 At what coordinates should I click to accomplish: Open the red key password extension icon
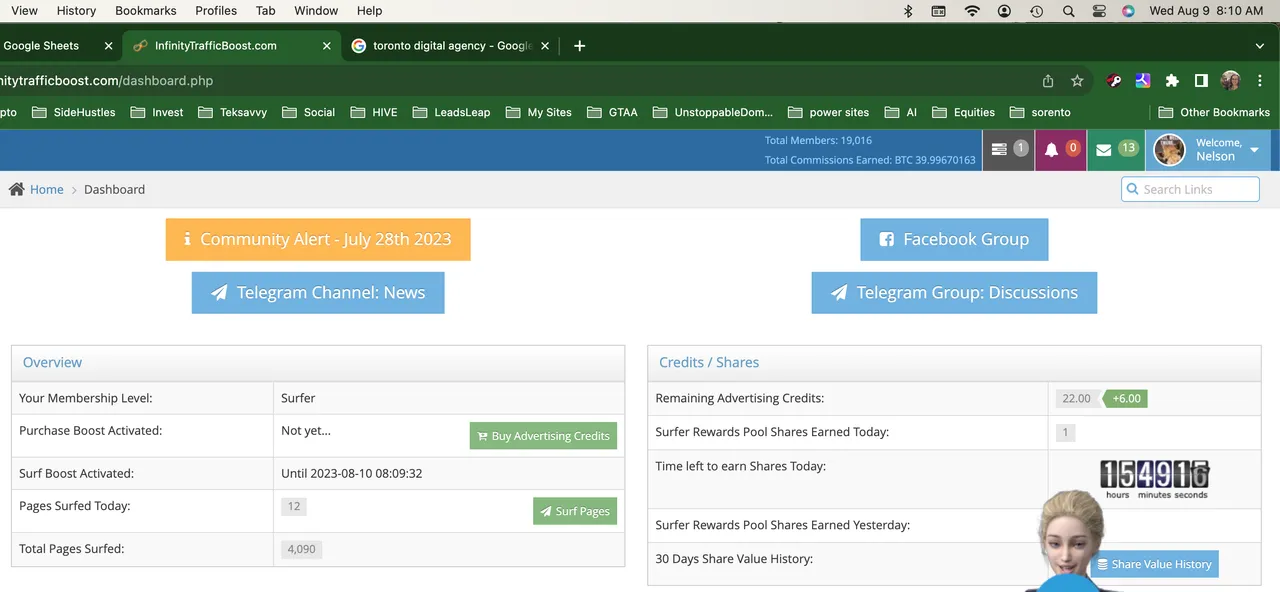1114,81
